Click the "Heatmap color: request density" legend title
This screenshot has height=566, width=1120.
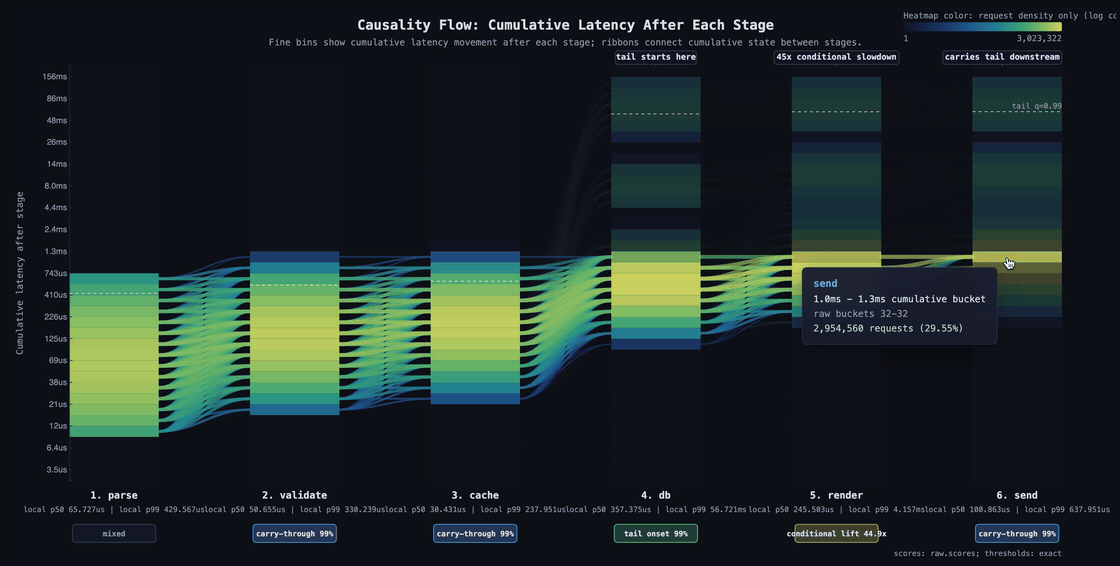[x=1011, y=15]
